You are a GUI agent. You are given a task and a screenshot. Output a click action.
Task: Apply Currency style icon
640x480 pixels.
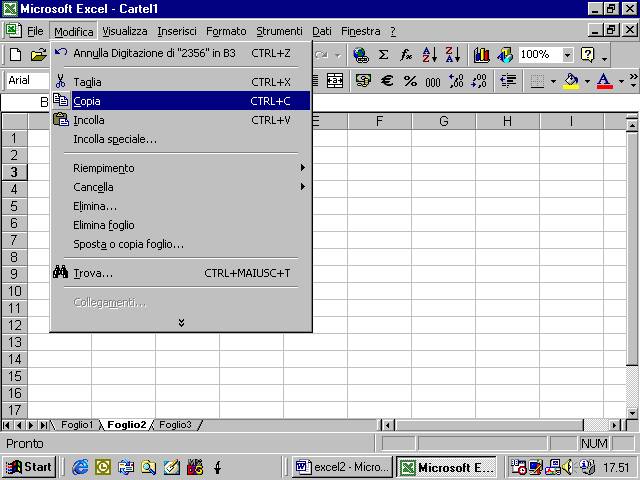(x=363, y=81)
